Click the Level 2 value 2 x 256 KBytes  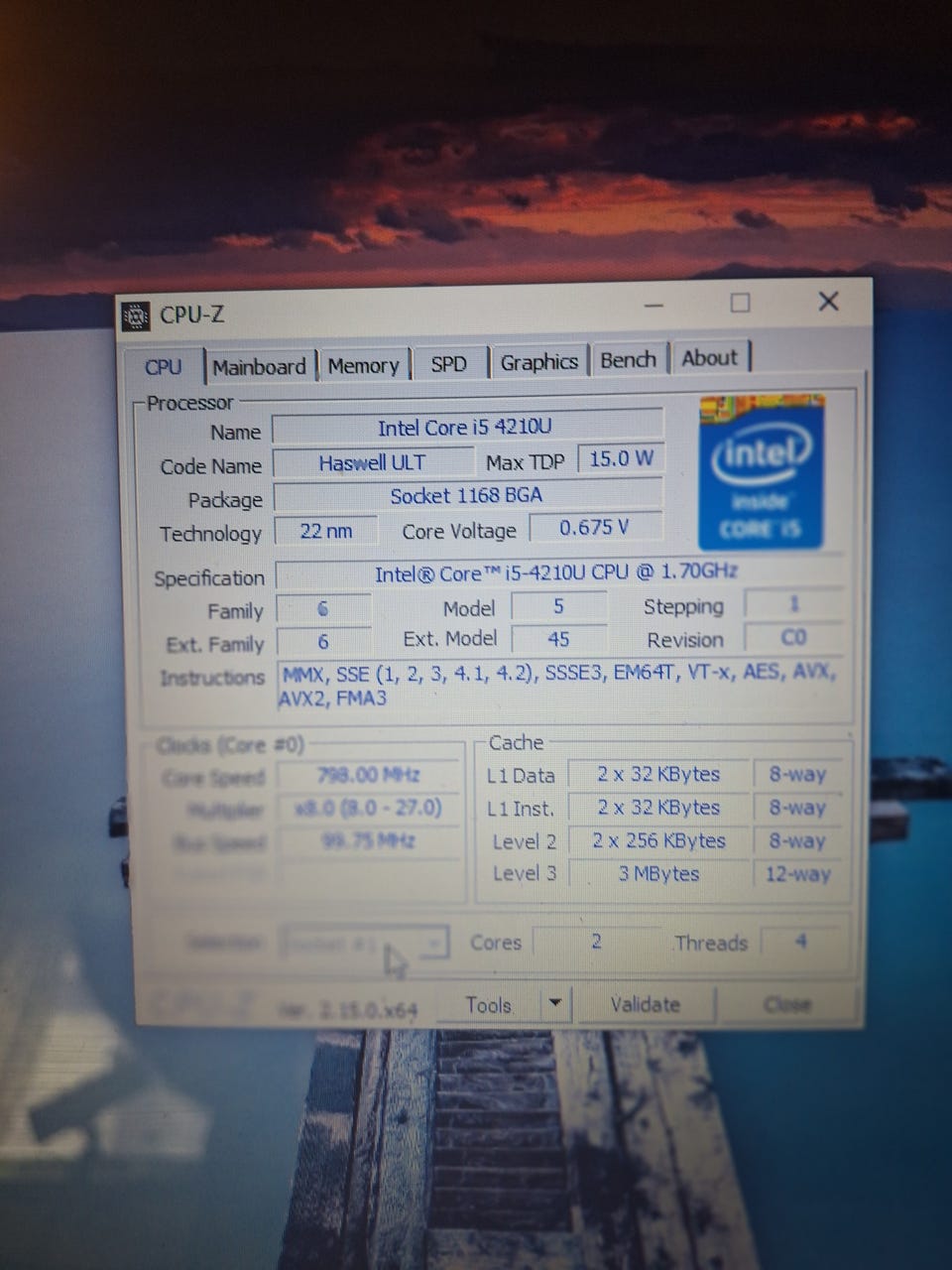[658, 841]
